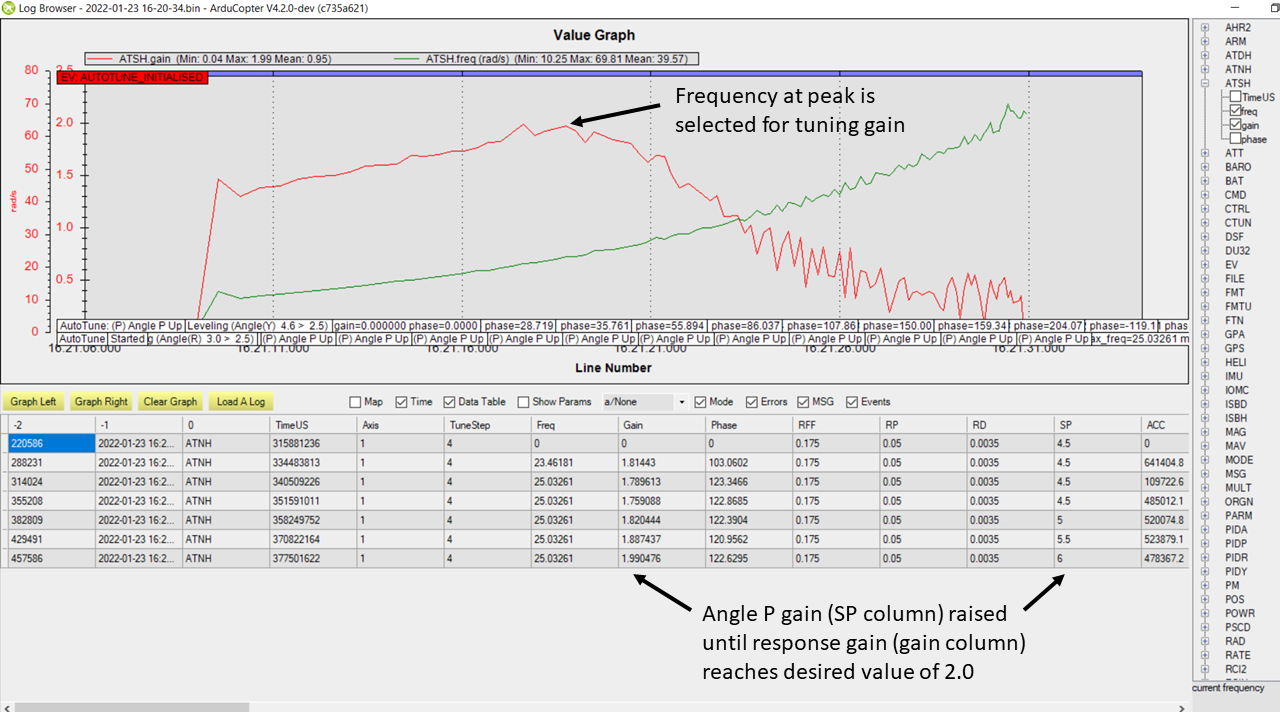This screenshot has width=1280, height=720.
Task: Open the a/None dropdown
Action: point(682,402)
